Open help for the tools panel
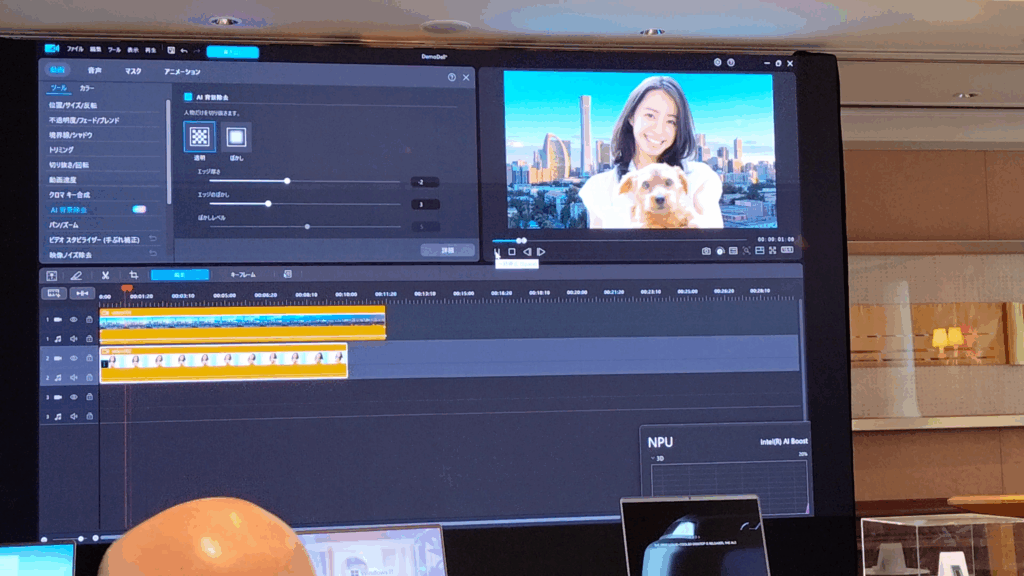The height and width of the screenshot is (576, 1024). (x=451, y=77)
